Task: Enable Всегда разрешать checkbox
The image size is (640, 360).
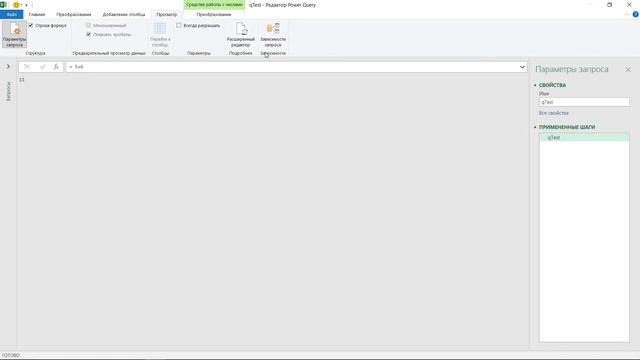Action: [179, 25]
